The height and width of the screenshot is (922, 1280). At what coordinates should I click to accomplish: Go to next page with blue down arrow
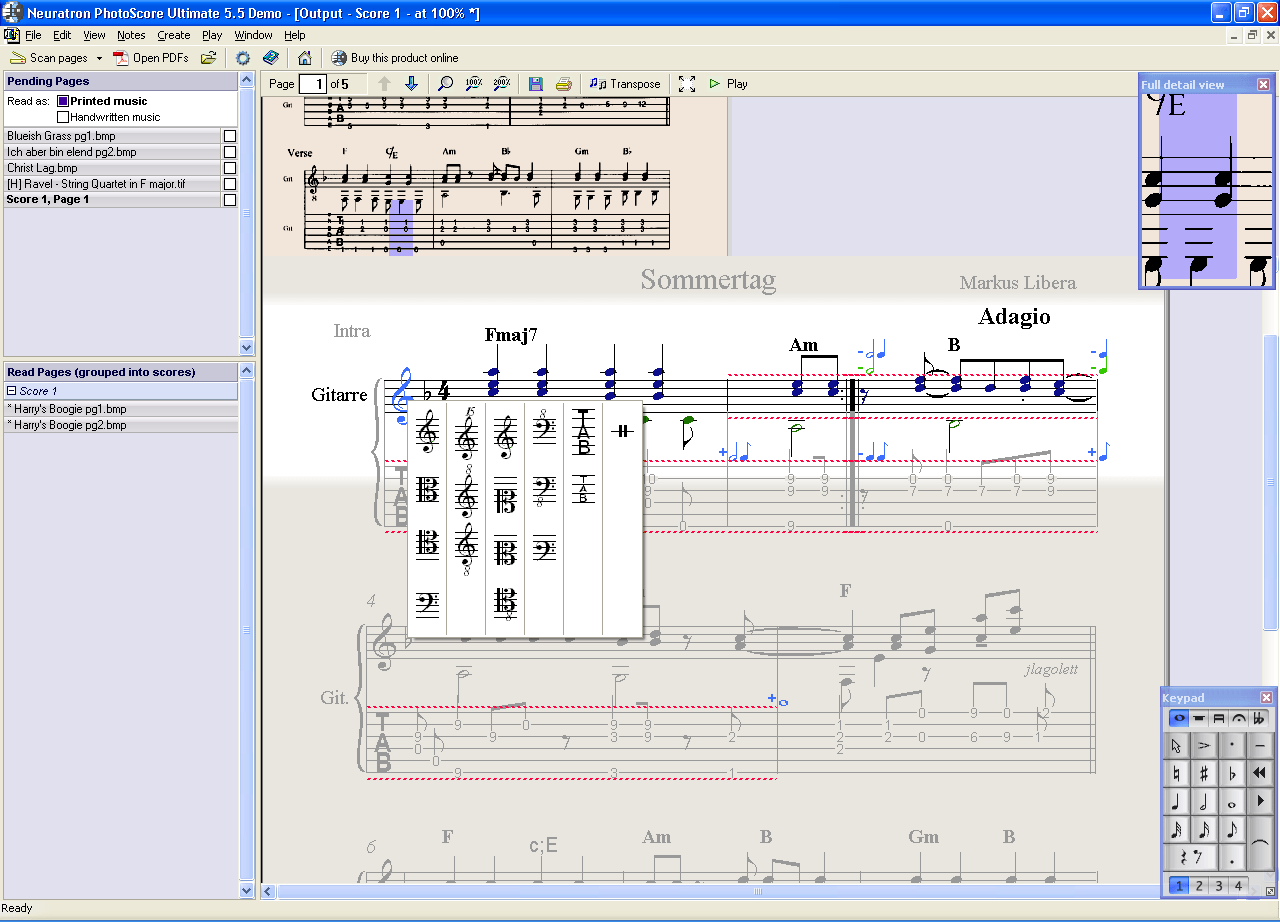[x=411, y=84]
